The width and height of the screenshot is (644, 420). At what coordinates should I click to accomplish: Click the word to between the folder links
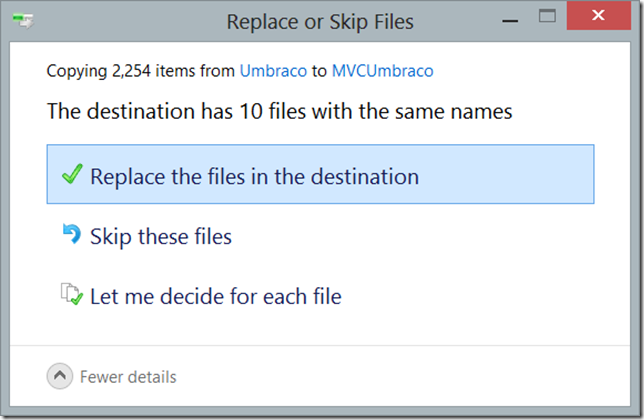(x=319, y=71)
